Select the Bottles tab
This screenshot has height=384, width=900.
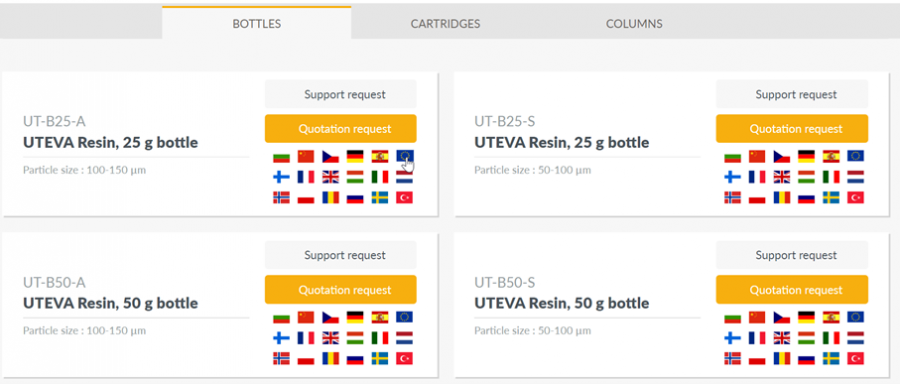(257, 24)
